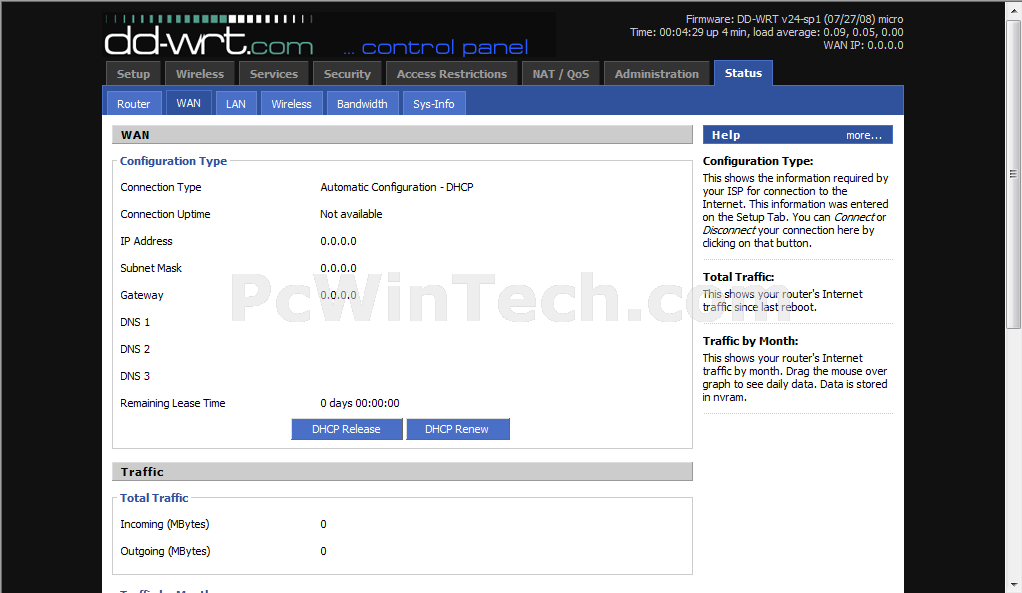The image size is (1022, 593).
Task: Switch to the Security tab
Action: pos(347,74)
